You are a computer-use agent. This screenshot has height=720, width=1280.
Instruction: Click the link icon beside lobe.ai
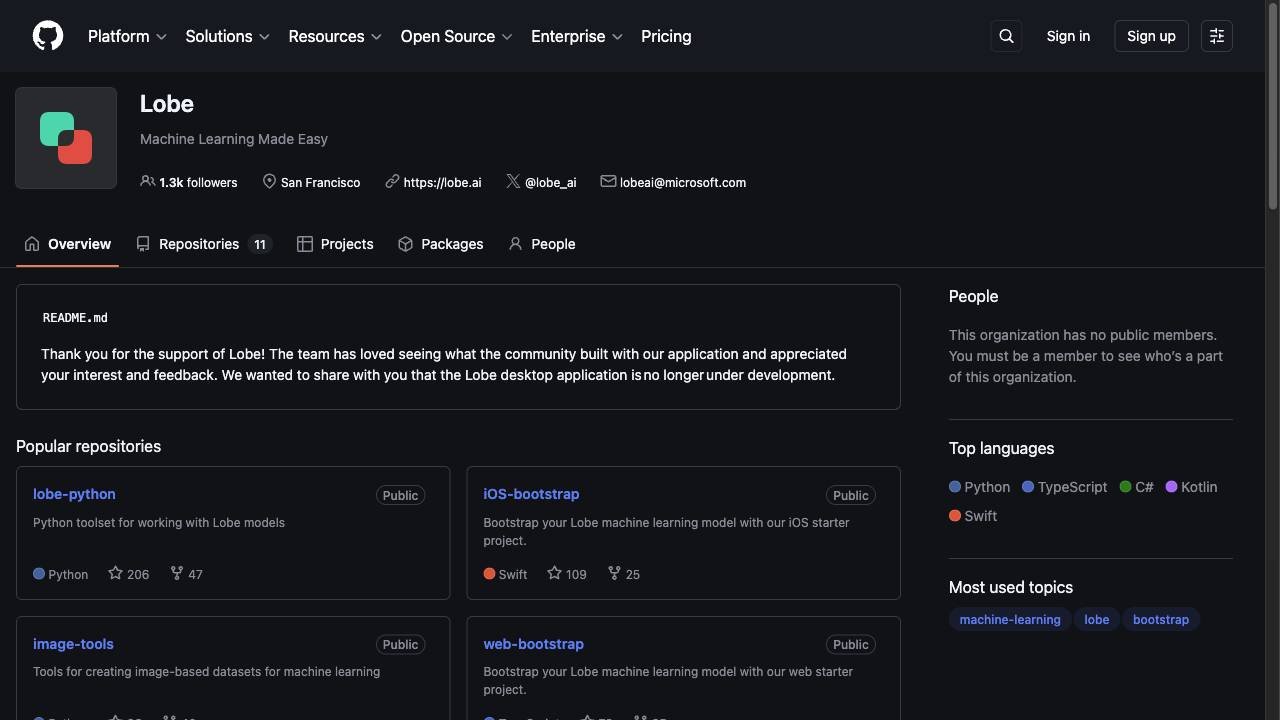[x=392, y=181]
